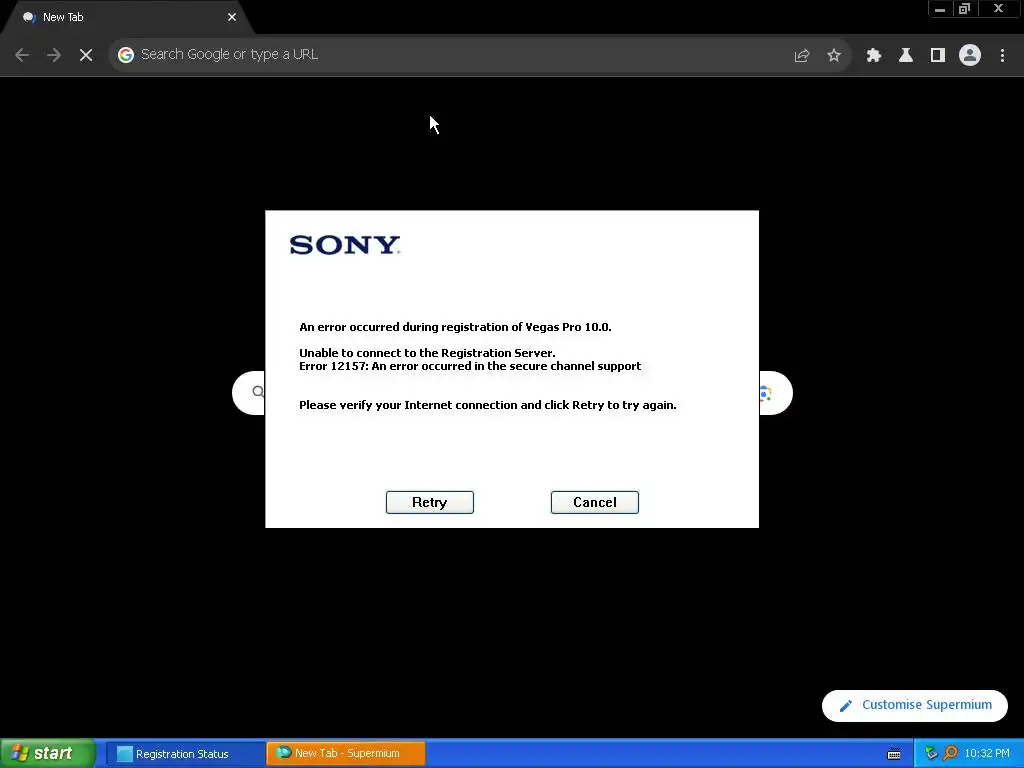Click Cancel in the registration error dialog
Viewport: 1024px width, 768px height.
594,502
